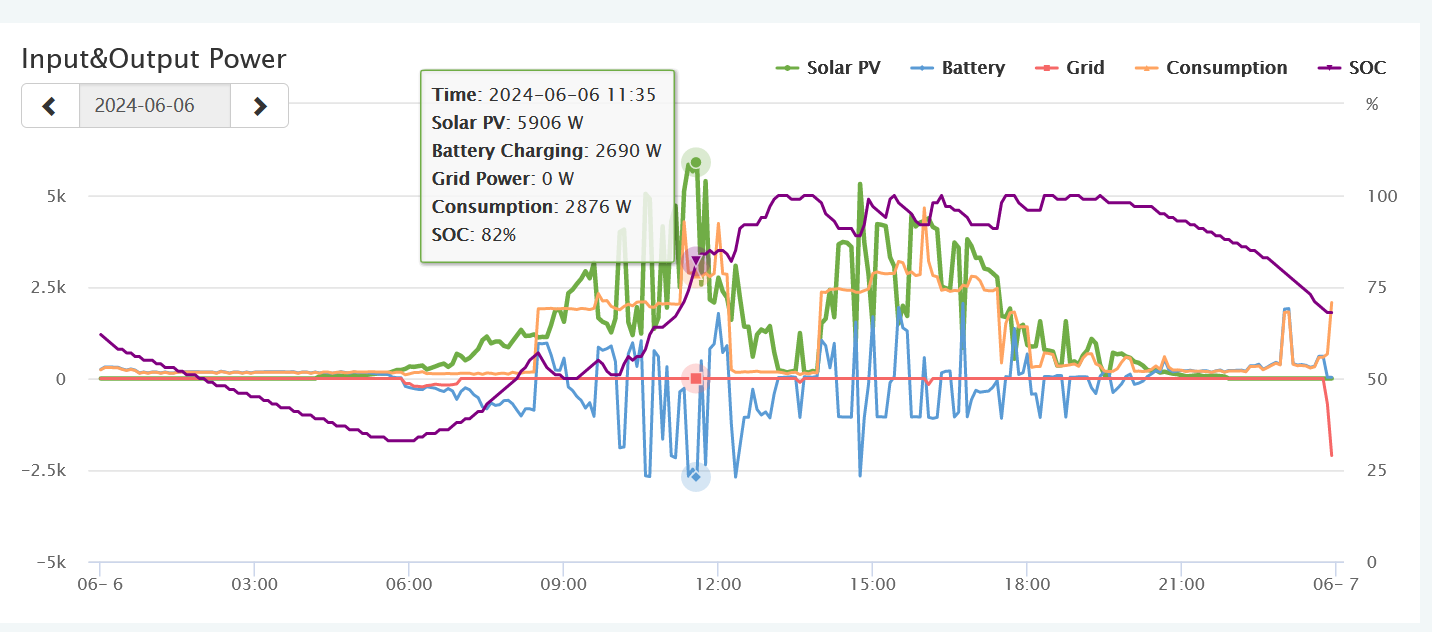
Task: Select highlighted green Solar PV peak point
Action: (x=696, y=162)
